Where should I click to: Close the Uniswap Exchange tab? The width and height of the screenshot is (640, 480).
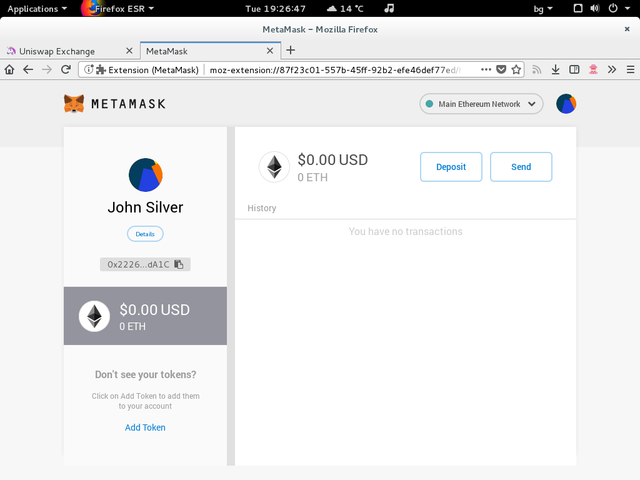tap(129, 51)
